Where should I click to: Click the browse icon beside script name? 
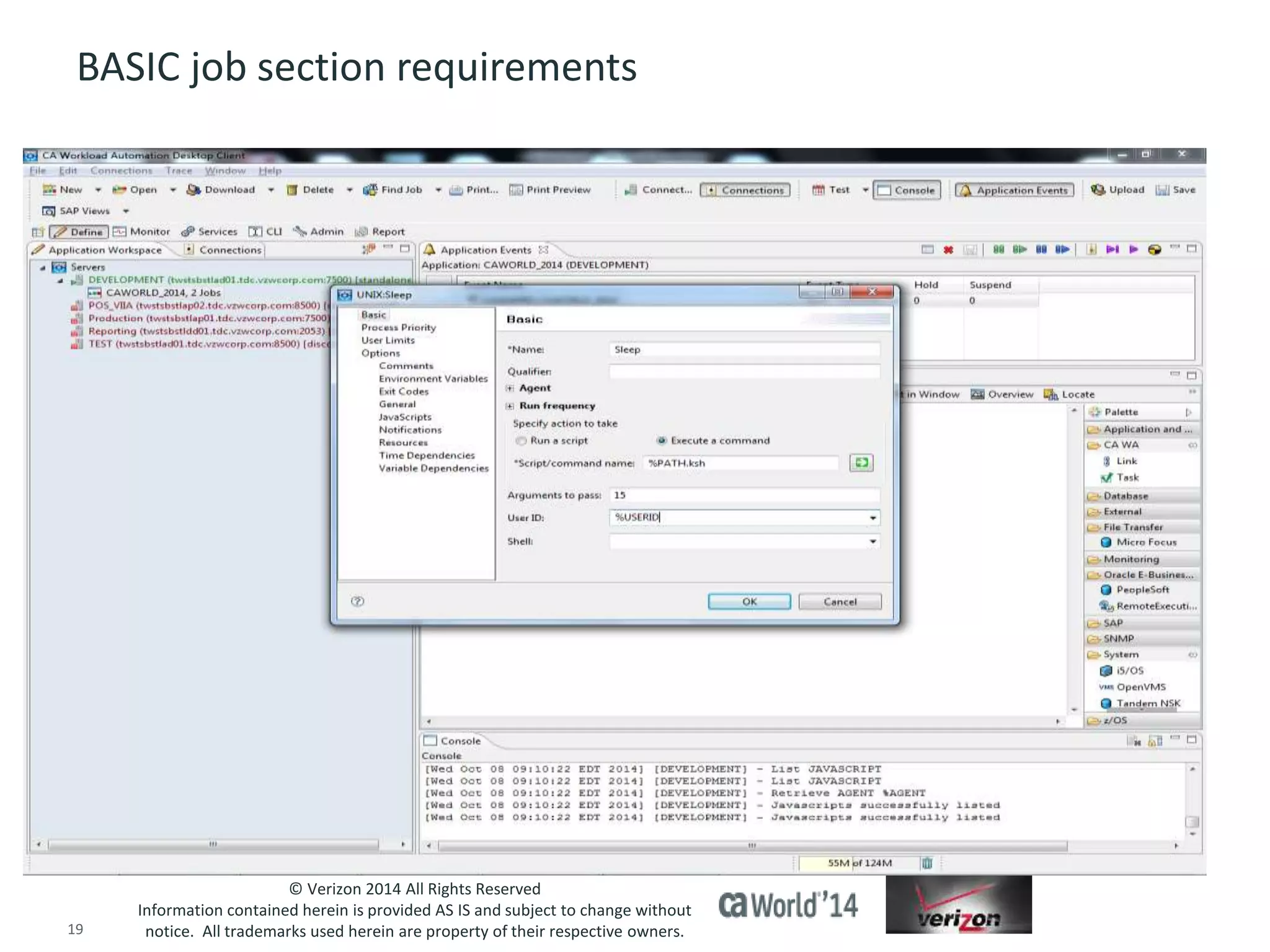[861, 462]
